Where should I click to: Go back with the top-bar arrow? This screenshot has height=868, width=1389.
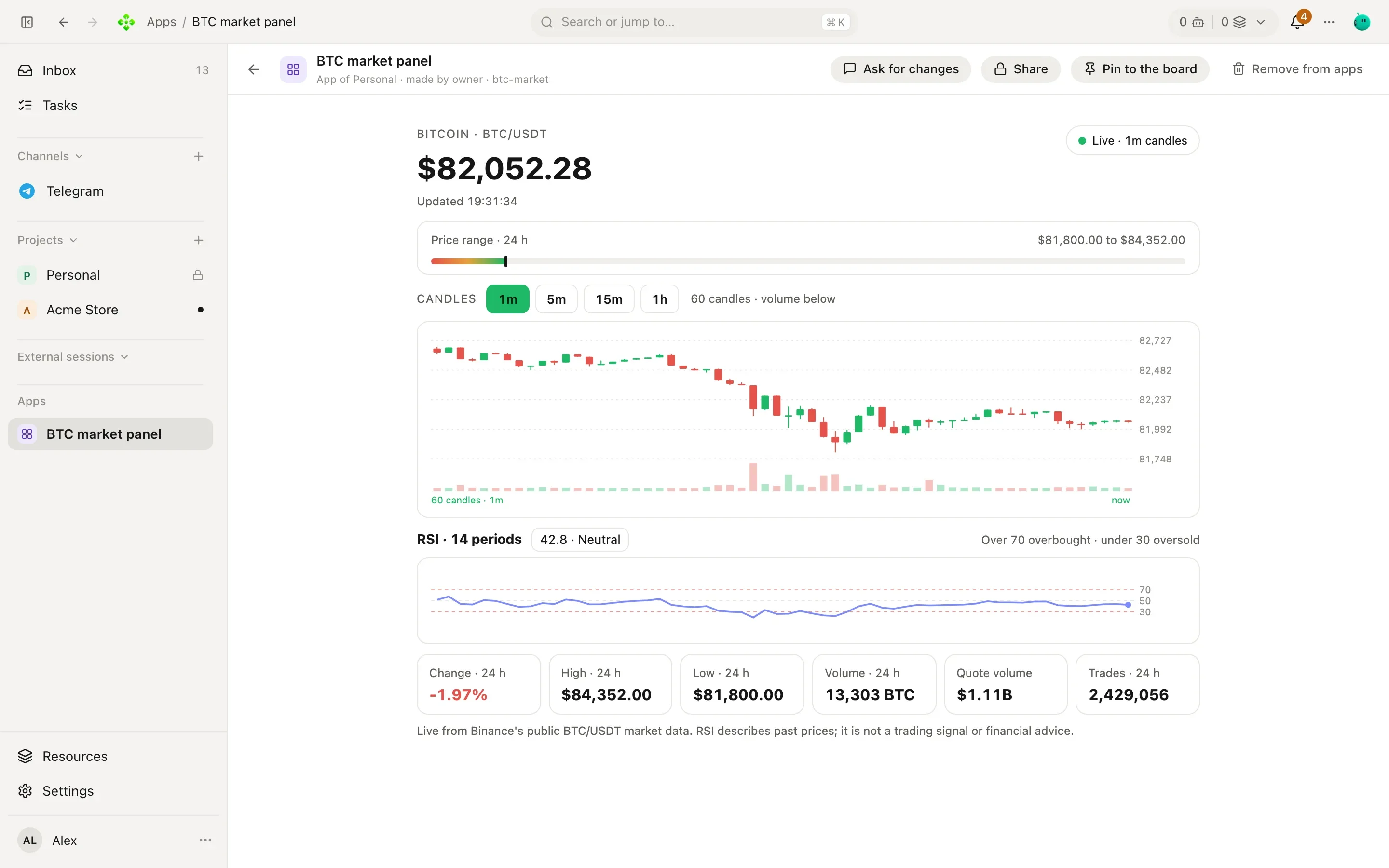pyautogui.click(x=64, y=22)
